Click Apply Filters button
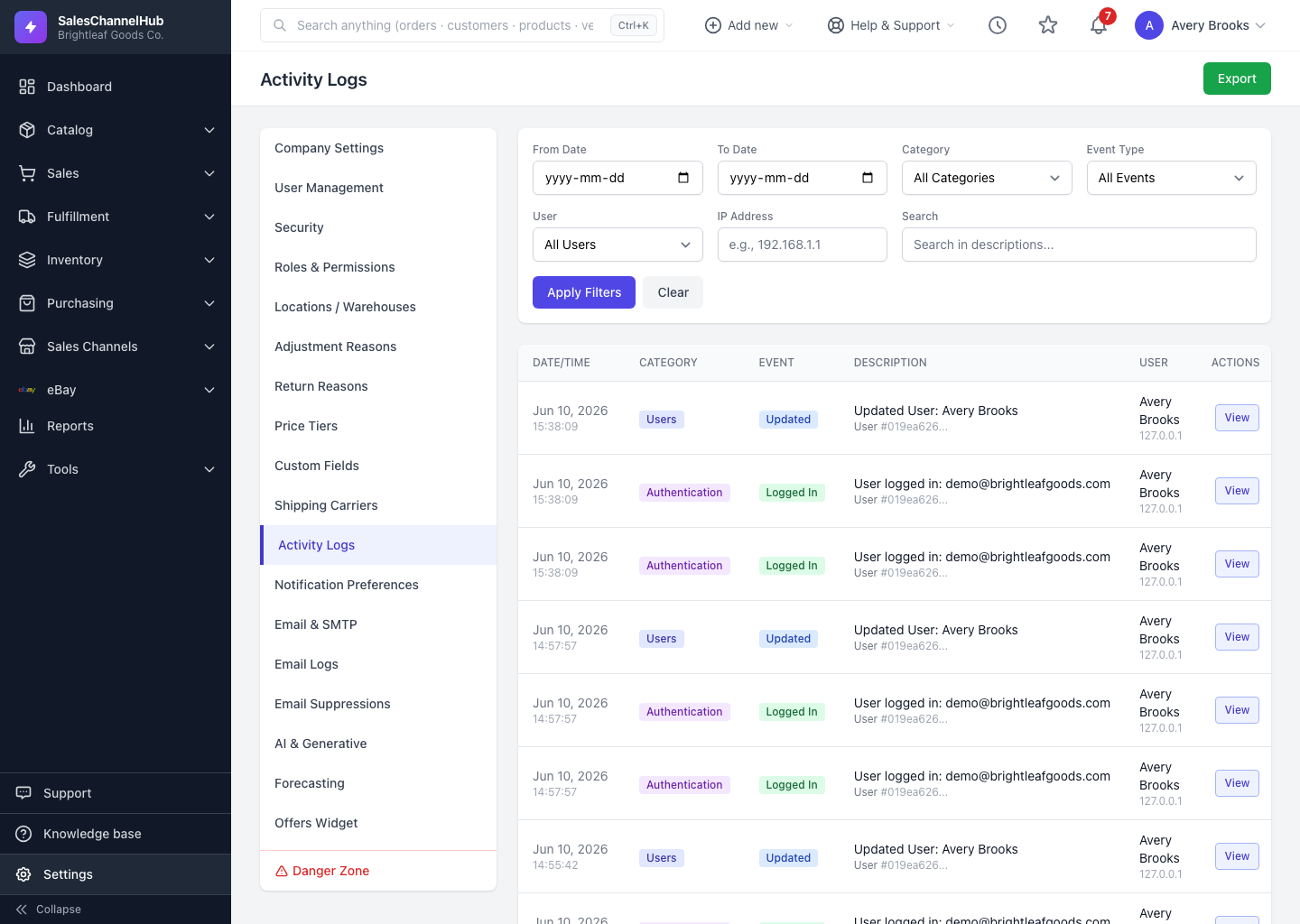1300x924 pixels. 584,292
